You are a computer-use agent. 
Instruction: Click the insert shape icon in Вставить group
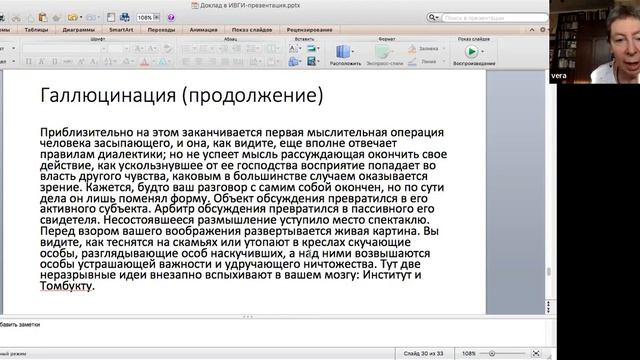(293, 62)
